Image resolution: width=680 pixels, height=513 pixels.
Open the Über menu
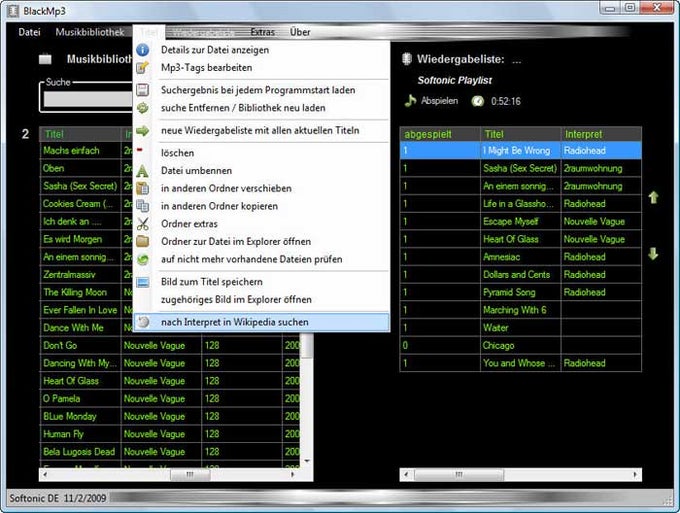click(300, 32)
